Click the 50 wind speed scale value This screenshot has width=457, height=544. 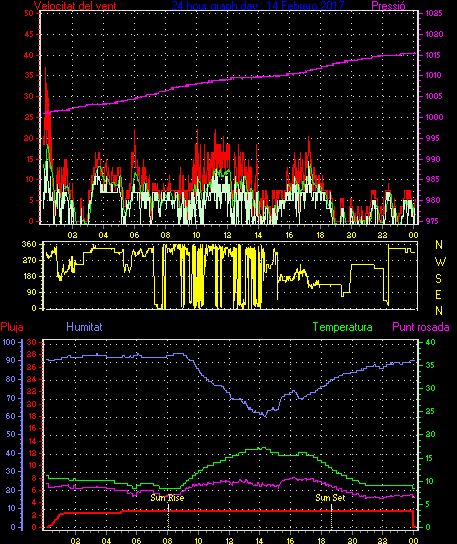pos(29,13)
